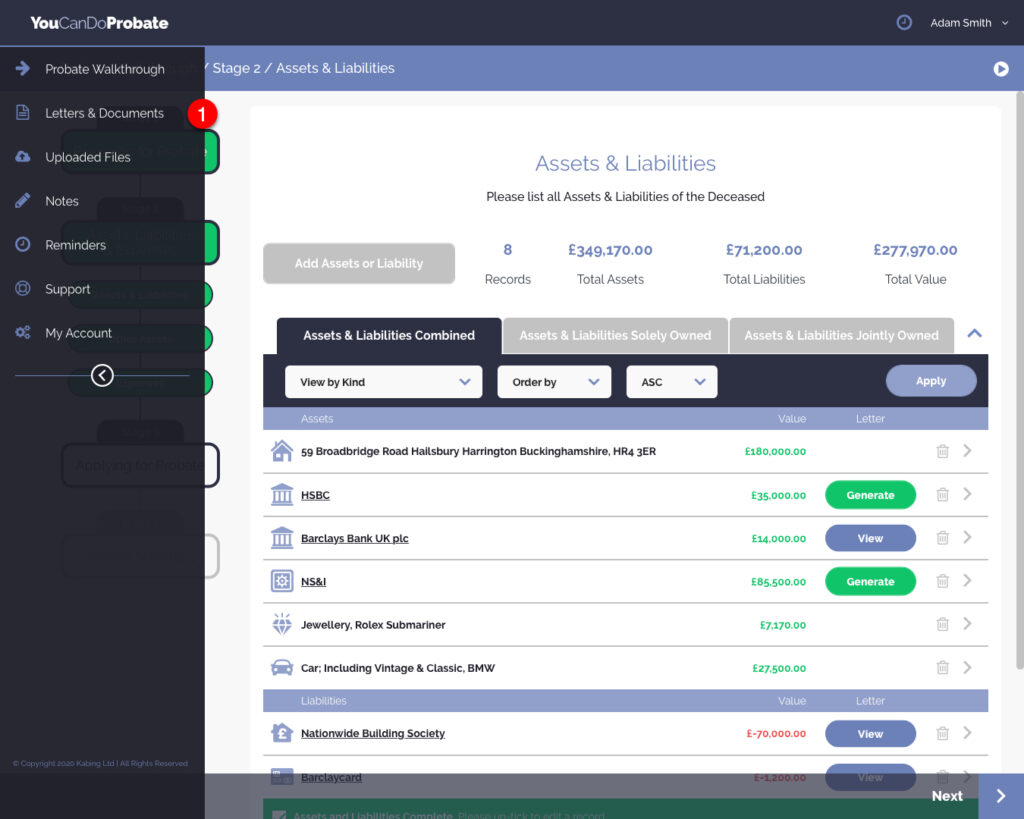Viewport: 1024px width, 819px height.
Task: Click trash icon for Jewellery, Rolex Submariner
Action: (x=942, y=624)
